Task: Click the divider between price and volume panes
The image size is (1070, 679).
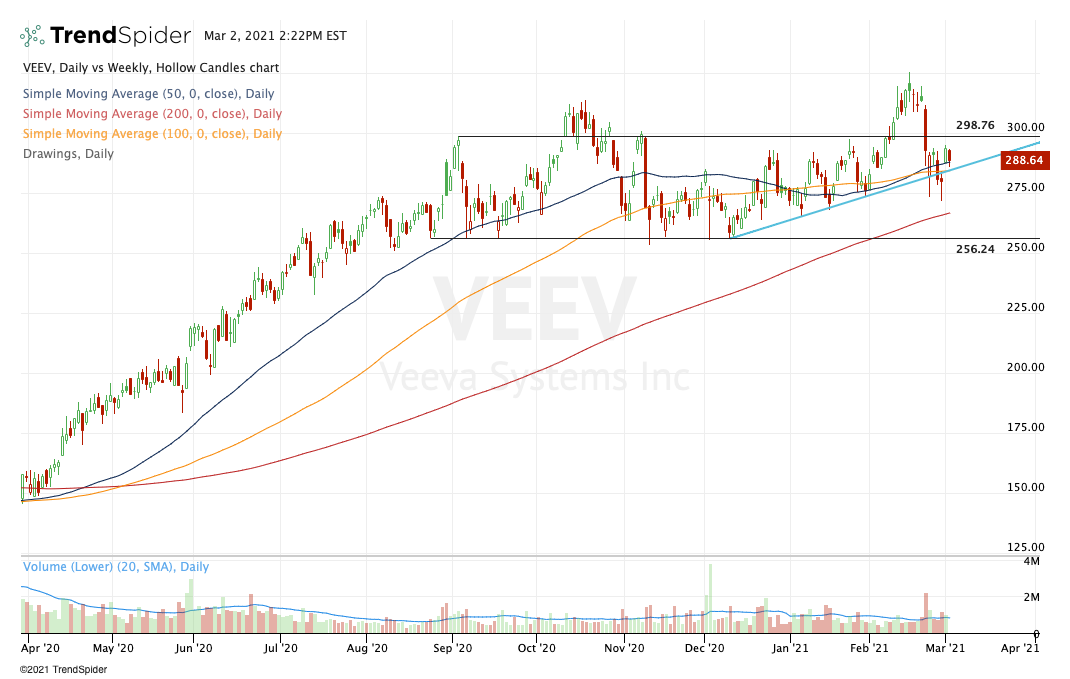Action: point(530,555)
